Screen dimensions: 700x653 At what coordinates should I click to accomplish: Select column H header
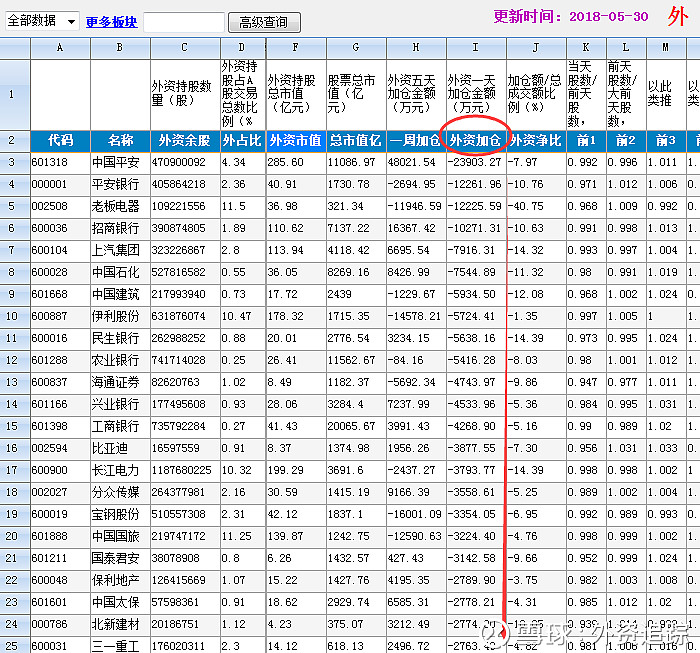pyautogui.click(x=416, y=48)
